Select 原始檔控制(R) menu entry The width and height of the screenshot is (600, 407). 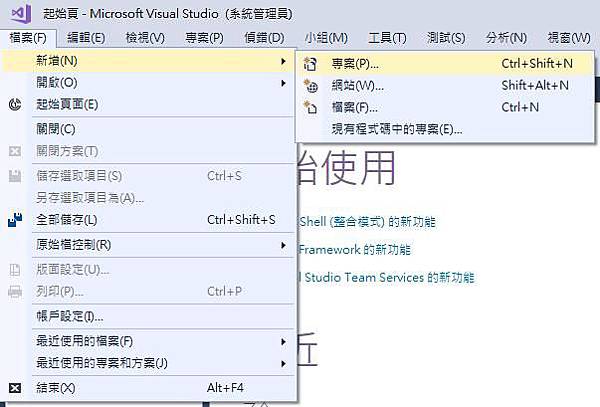[x=148, y=245]
